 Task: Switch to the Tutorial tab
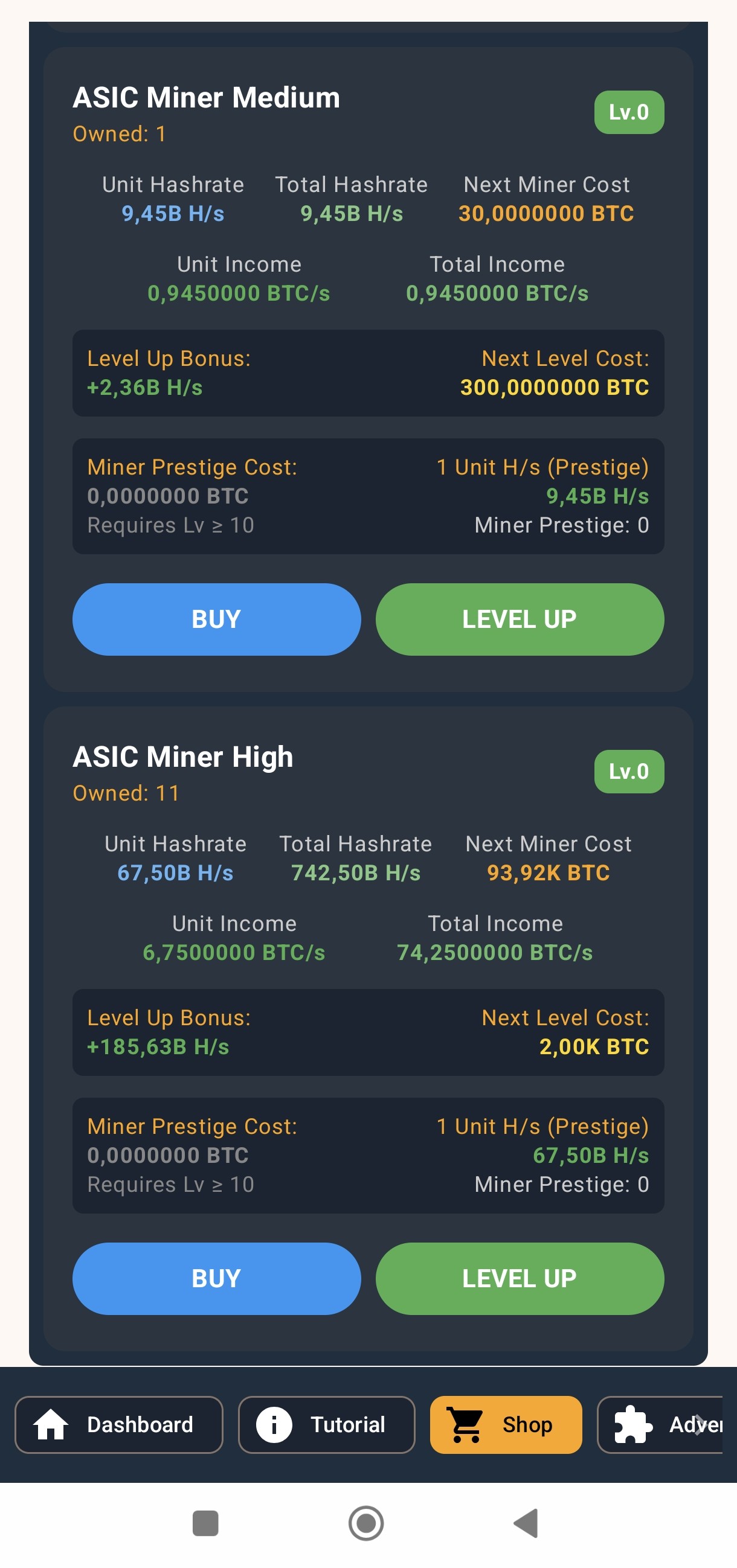pos(326,1424)
